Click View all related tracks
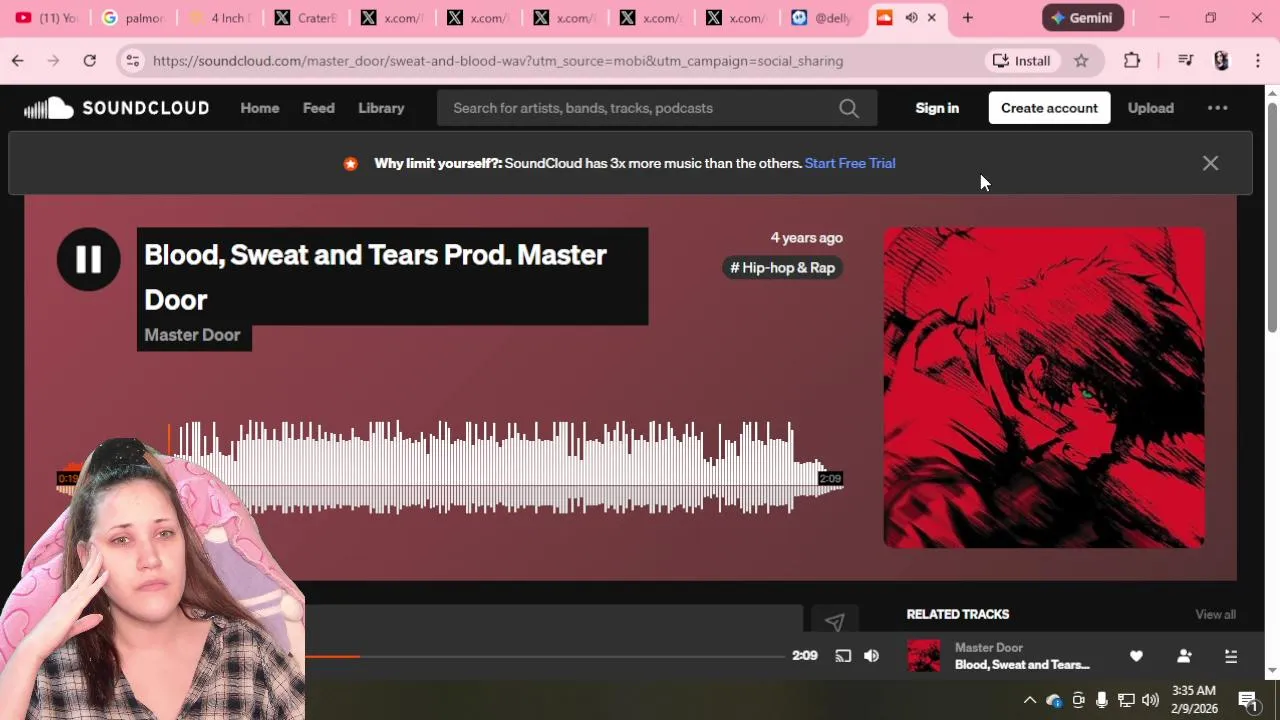 coord(1215,614)
